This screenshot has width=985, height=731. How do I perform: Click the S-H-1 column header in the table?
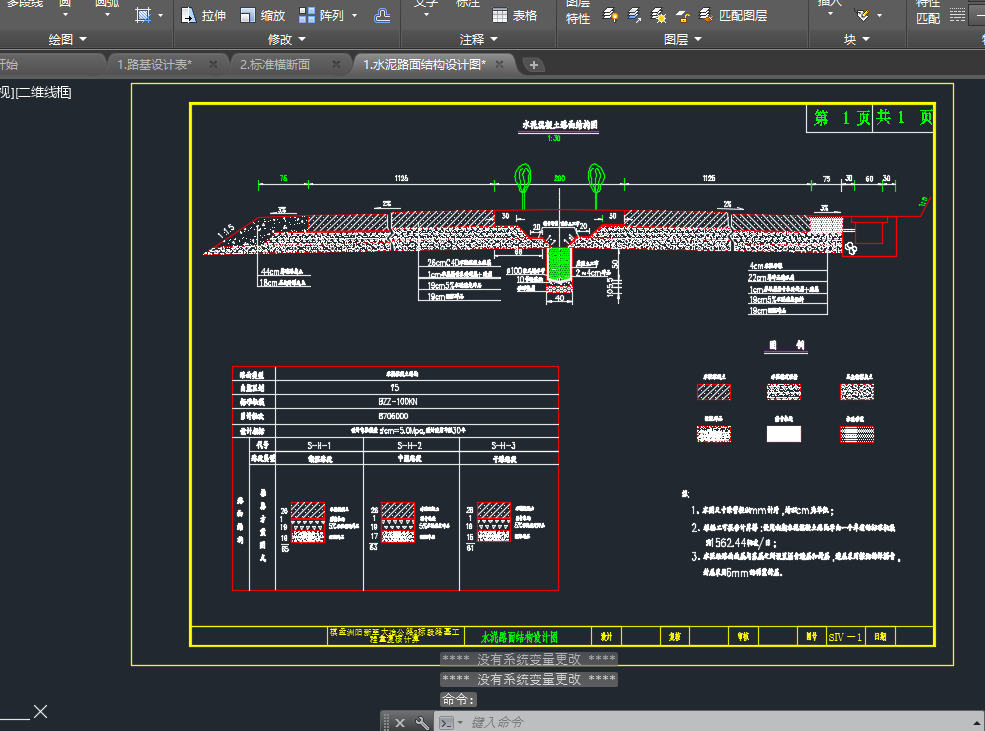319,445
